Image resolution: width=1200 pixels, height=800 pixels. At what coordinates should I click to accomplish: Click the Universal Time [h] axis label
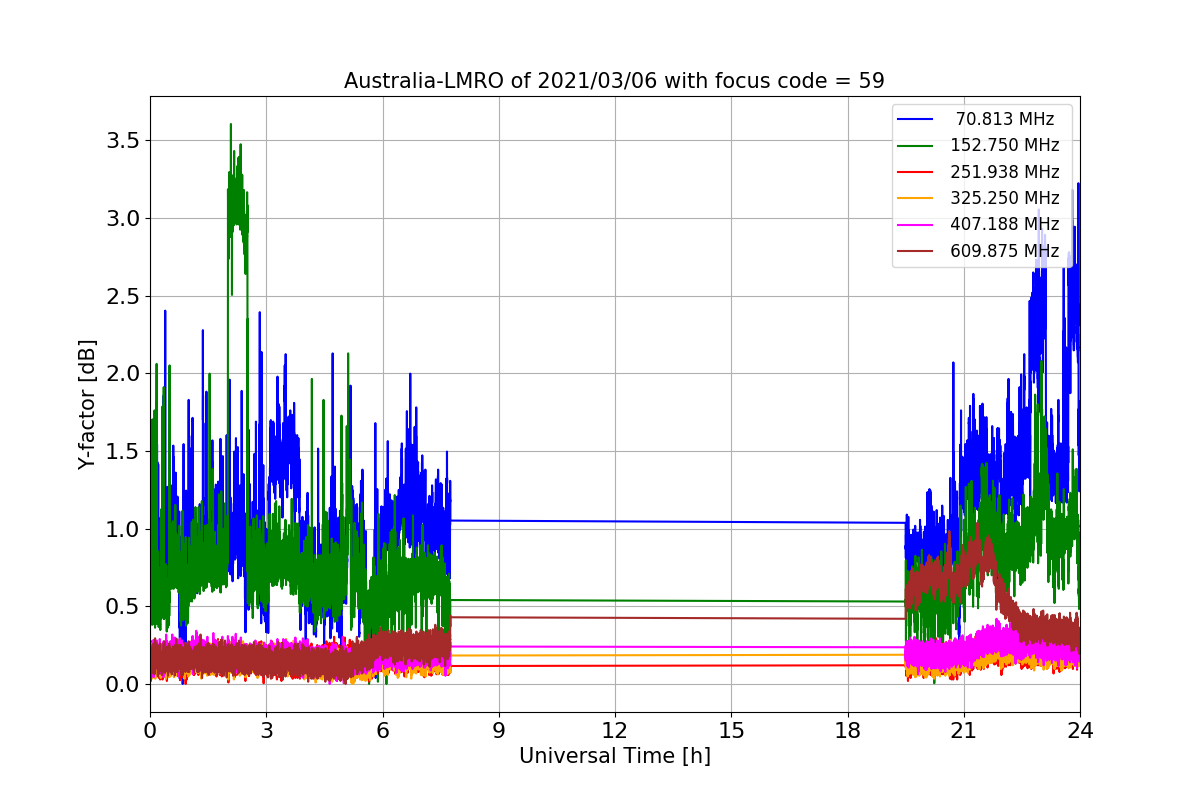(x=614, y=757)
